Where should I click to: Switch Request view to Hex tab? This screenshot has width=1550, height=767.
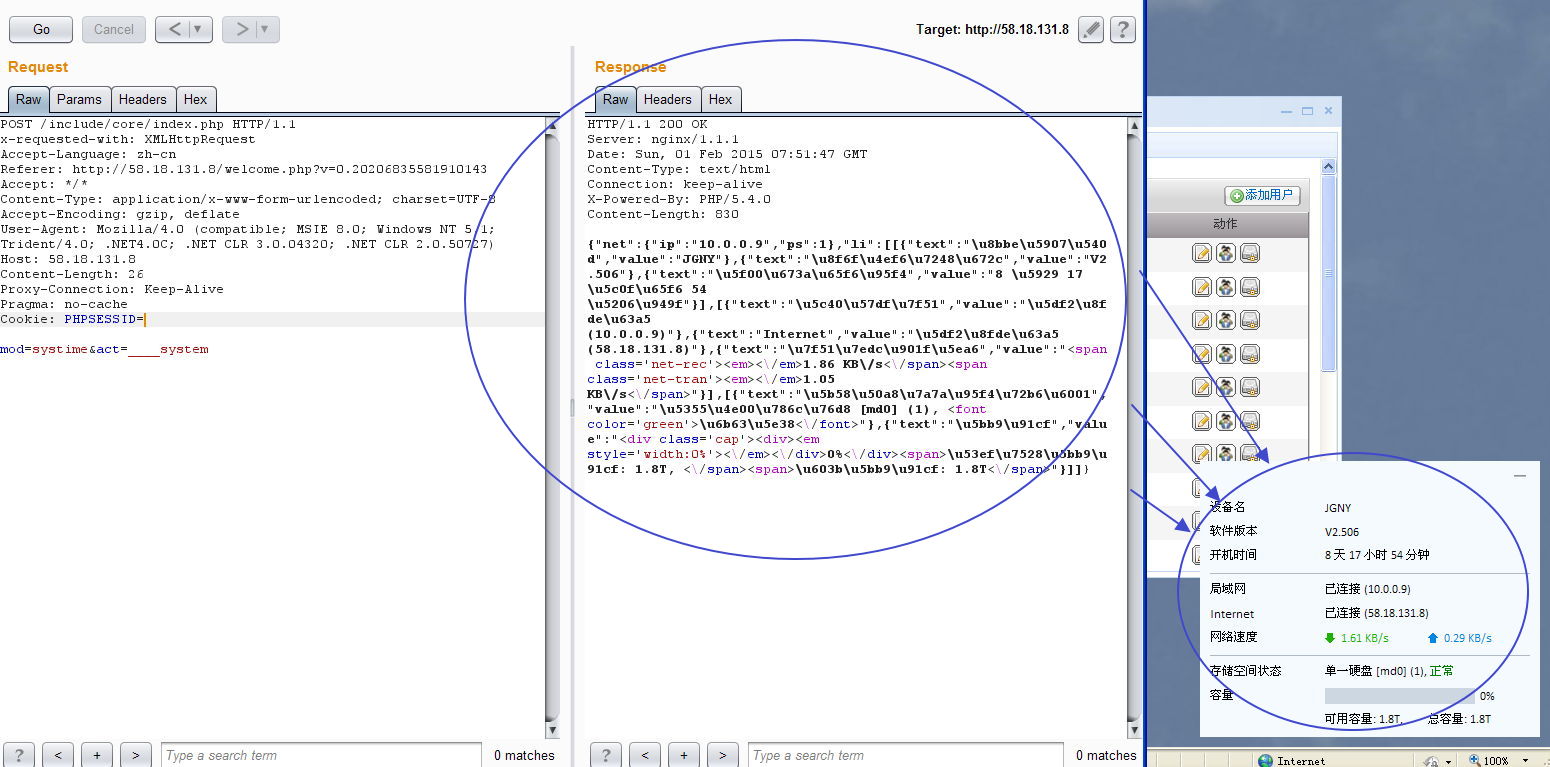tap(196, 99)
